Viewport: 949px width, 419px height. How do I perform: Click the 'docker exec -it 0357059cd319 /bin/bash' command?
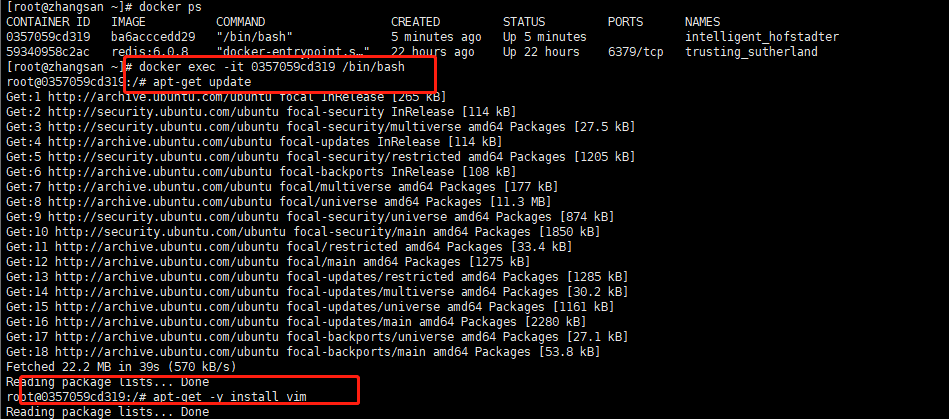[x=272, y=67]
